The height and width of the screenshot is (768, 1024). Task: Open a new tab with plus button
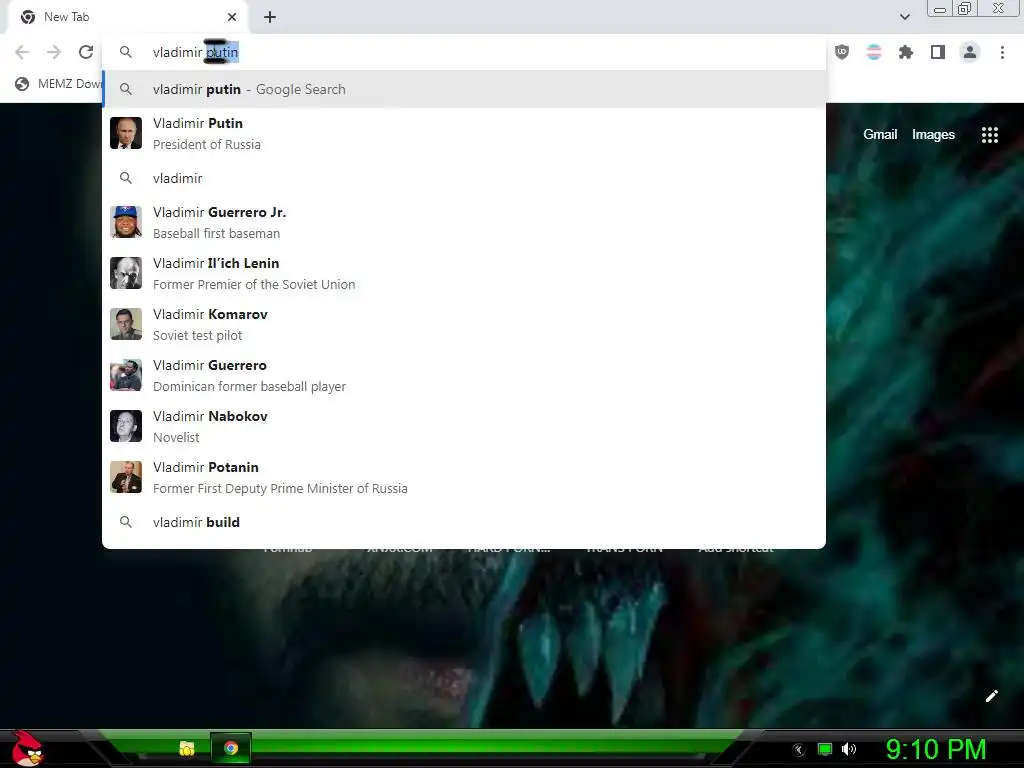(270, 17)
